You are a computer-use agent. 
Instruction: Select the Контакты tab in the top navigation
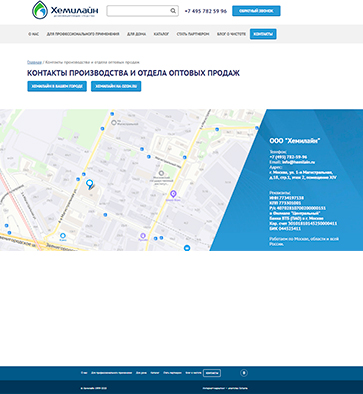pyautogui.click(x=263, y=34)
